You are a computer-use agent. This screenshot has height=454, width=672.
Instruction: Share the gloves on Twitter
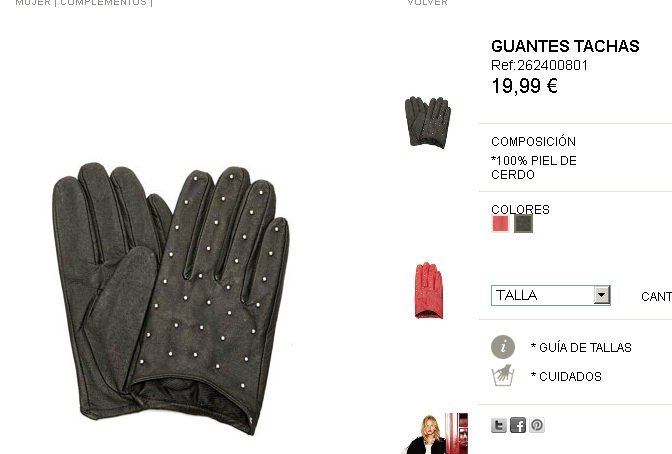click(x=498, y=425)
